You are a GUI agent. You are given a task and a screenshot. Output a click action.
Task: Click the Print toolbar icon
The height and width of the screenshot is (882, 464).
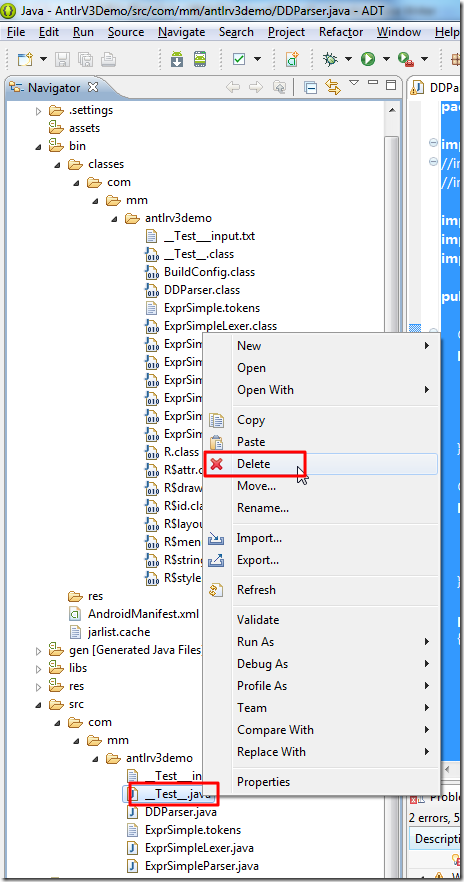tap(109, 58)
